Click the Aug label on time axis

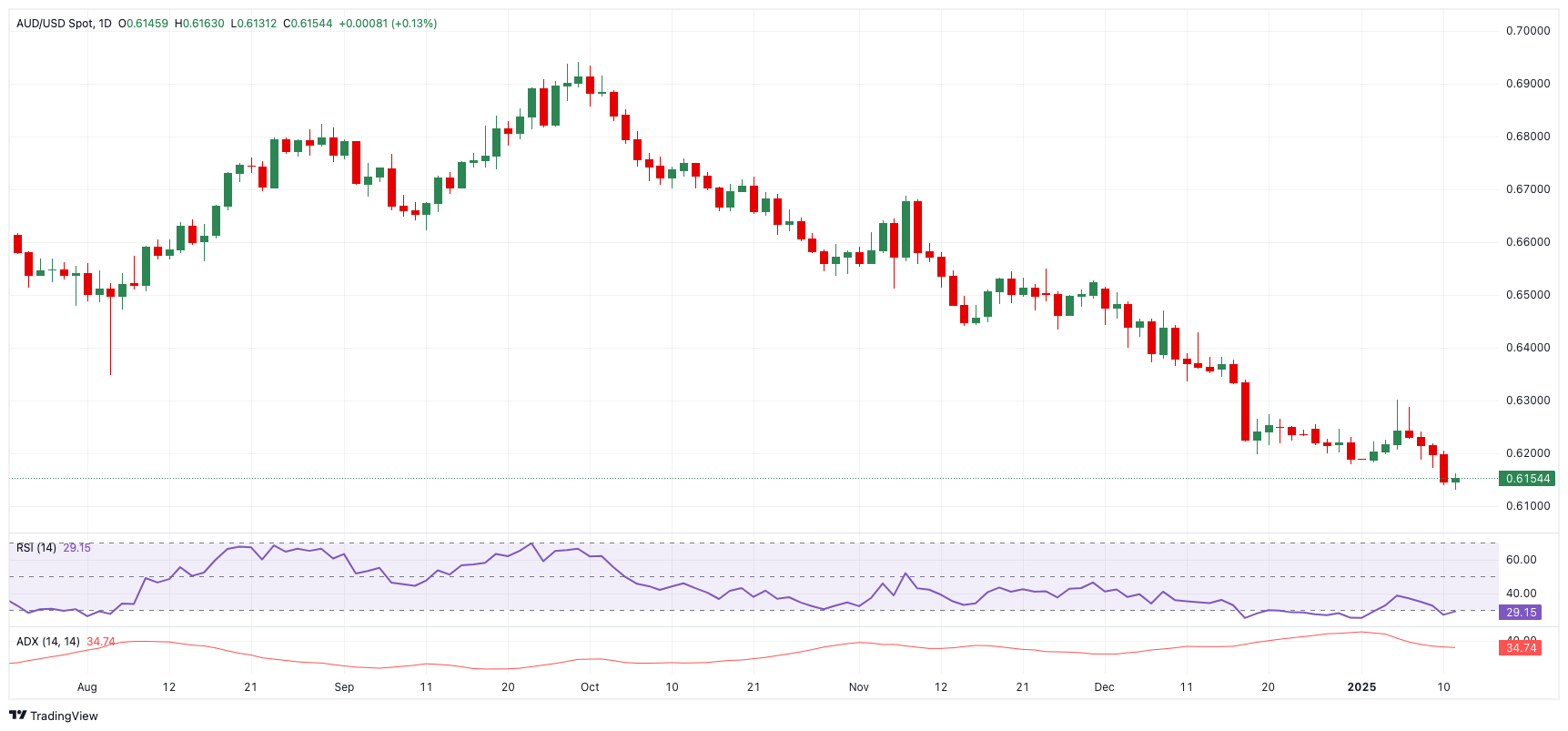(x=87, y=687)
